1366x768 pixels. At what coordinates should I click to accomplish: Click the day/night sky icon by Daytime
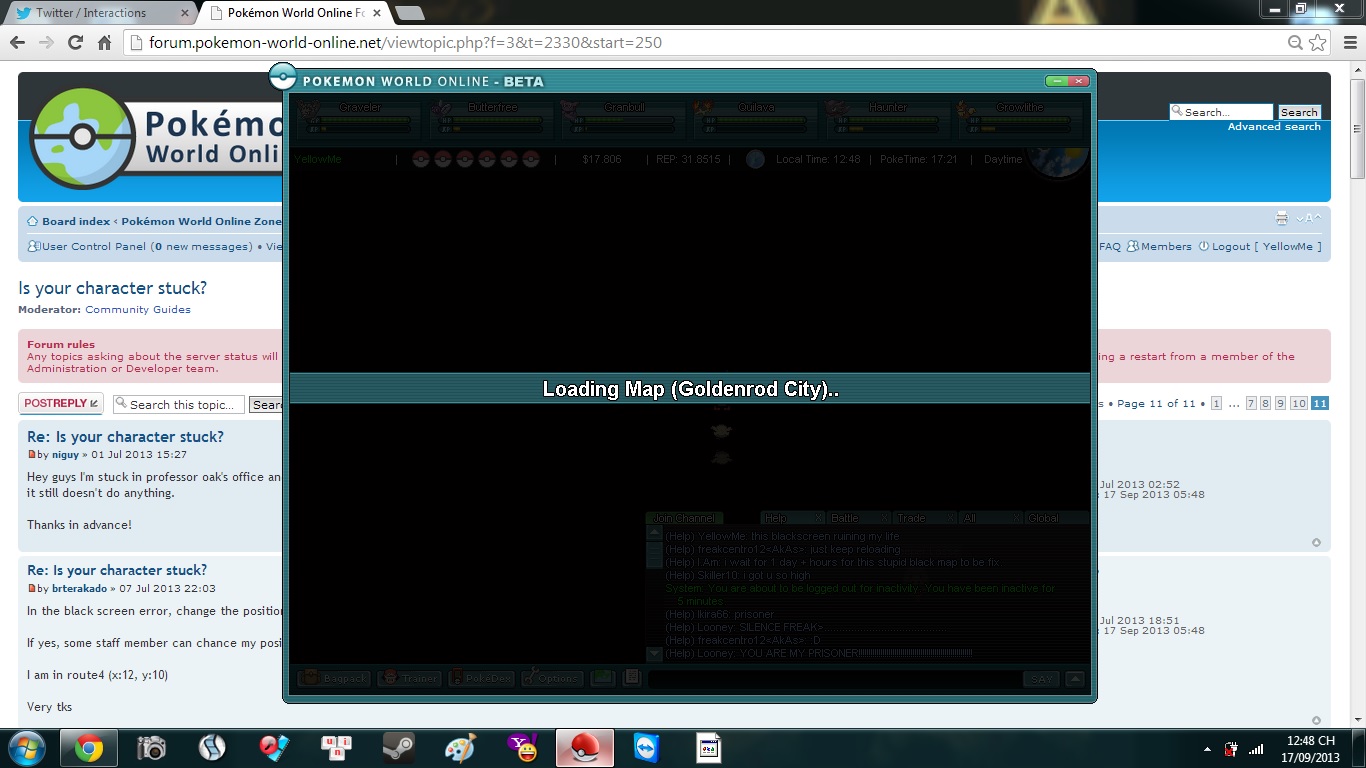(1056, 160)
